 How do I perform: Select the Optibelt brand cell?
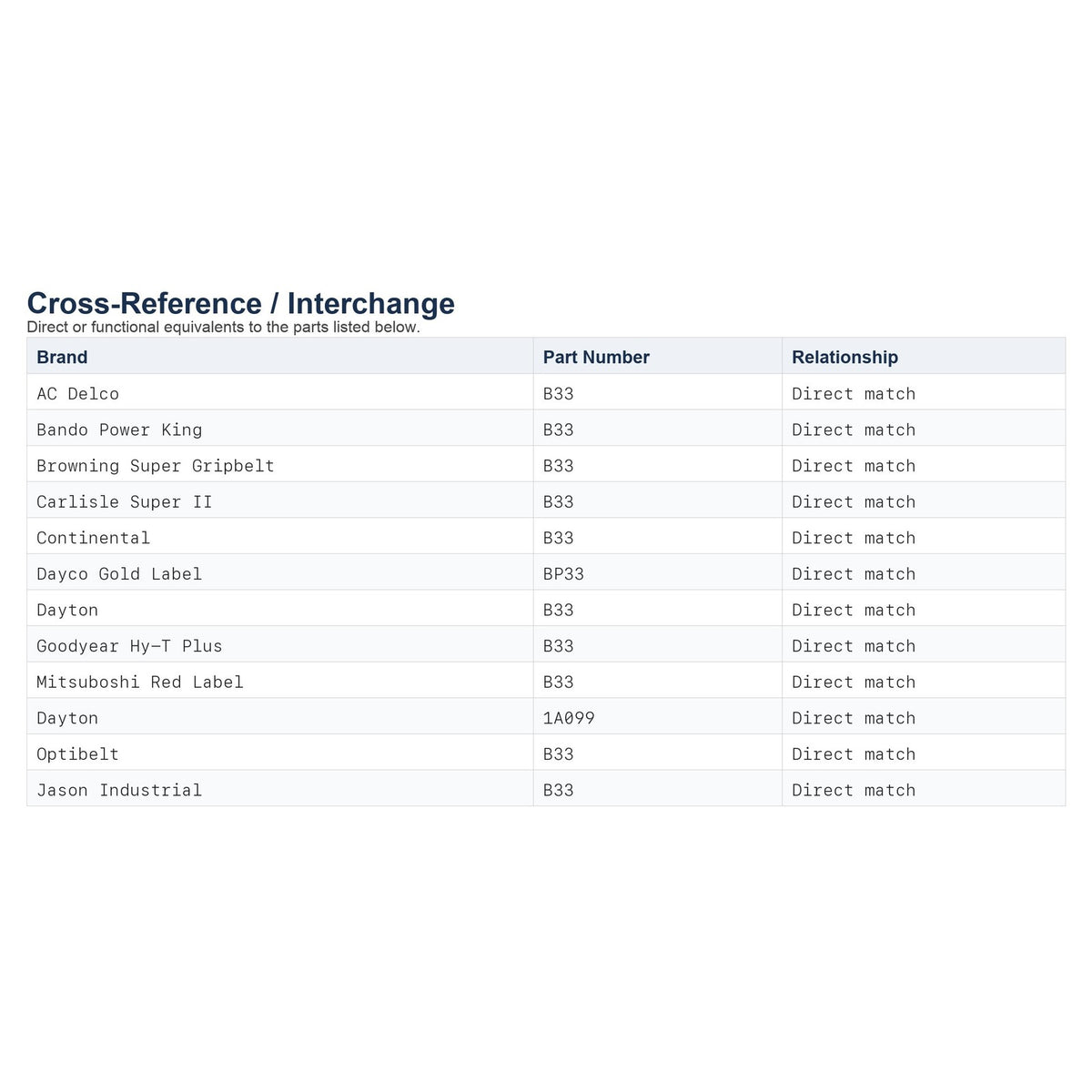click(x=280, y=753)
